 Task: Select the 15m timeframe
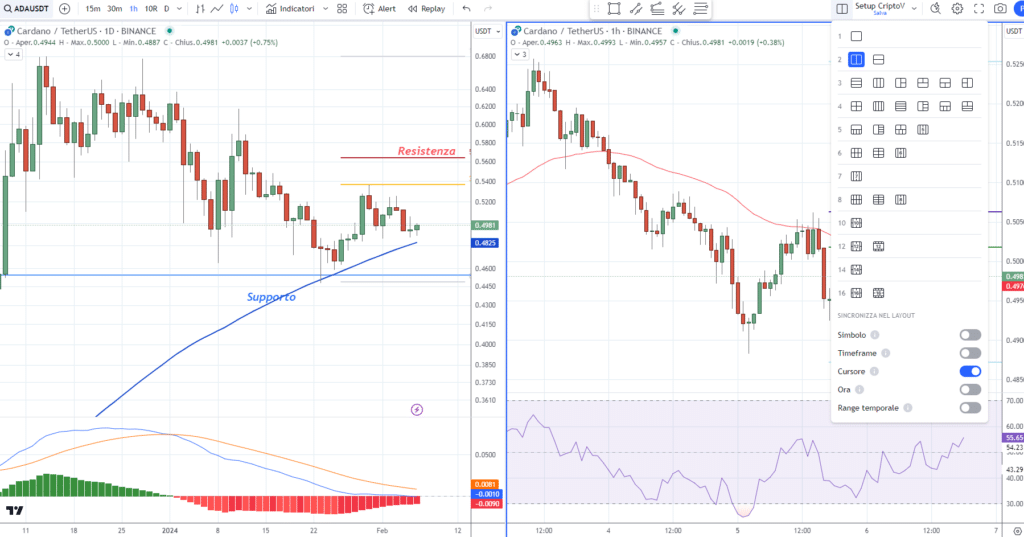pyautogui.click(x=92, y=9)
